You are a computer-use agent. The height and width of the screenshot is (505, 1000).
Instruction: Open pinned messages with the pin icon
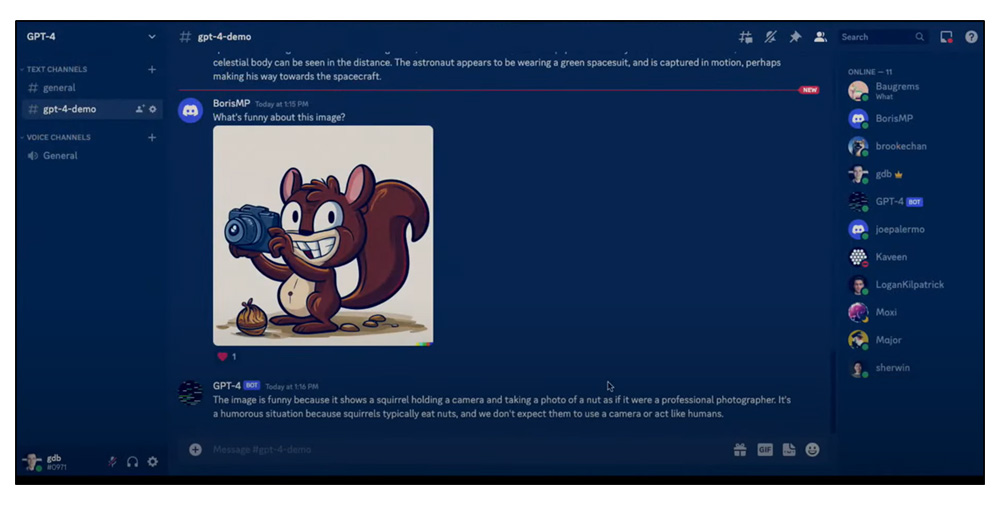(795, 37)
